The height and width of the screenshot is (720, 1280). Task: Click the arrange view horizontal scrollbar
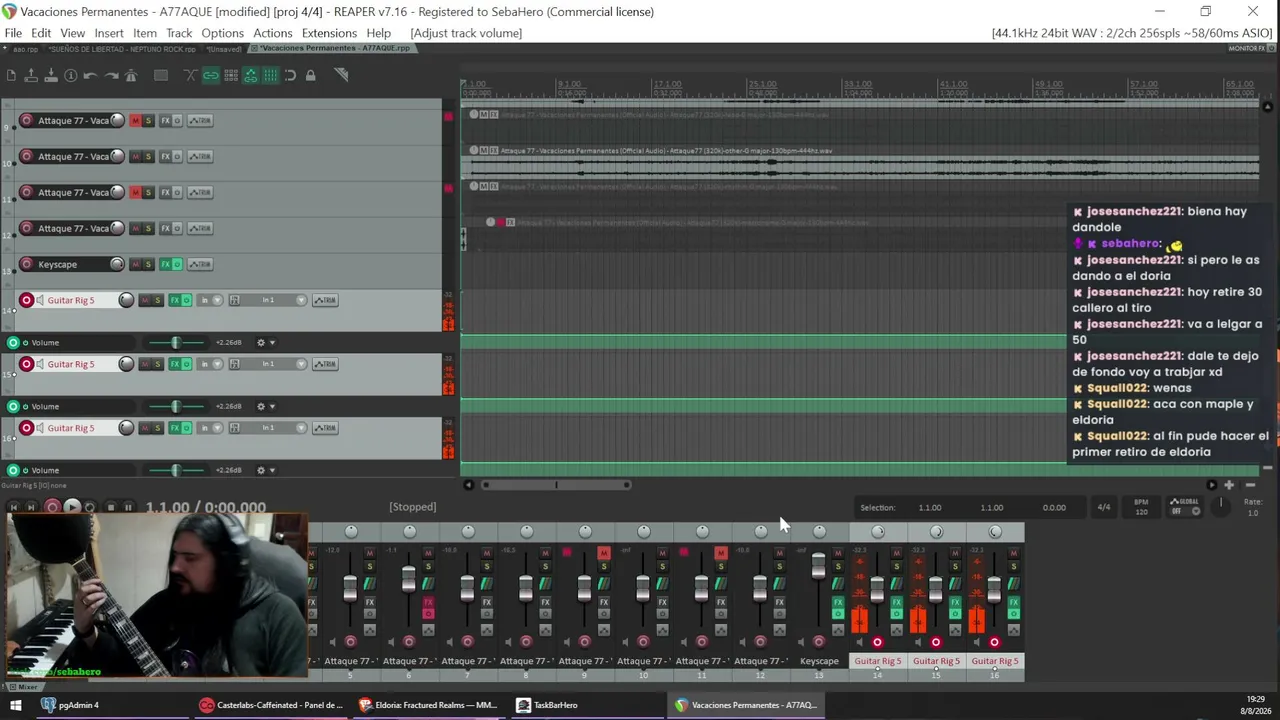(x=556, y=485)
